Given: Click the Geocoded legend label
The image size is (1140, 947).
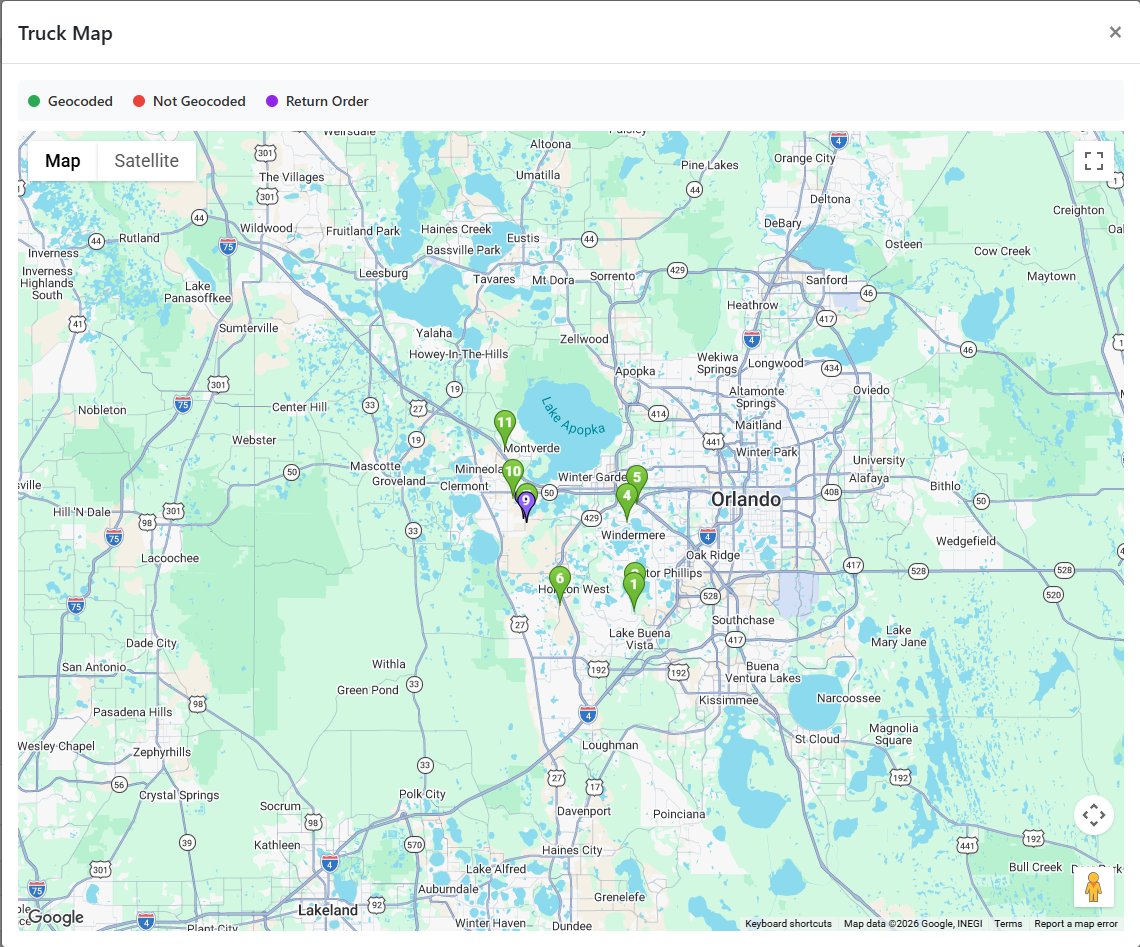Looking at the screenshot, I should point(80,101).
